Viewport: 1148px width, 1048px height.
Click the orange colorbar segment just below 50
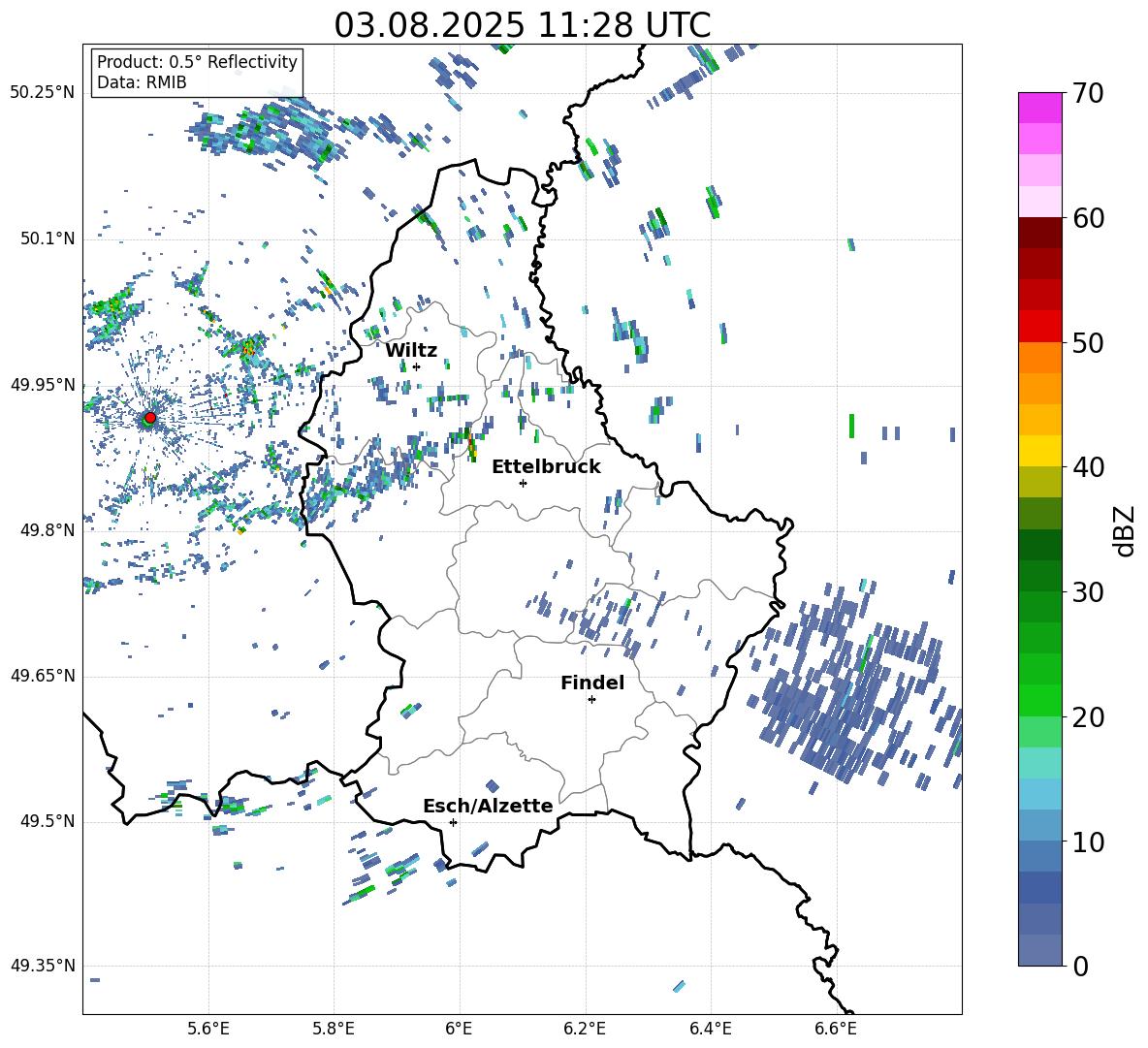(1040, 357)
